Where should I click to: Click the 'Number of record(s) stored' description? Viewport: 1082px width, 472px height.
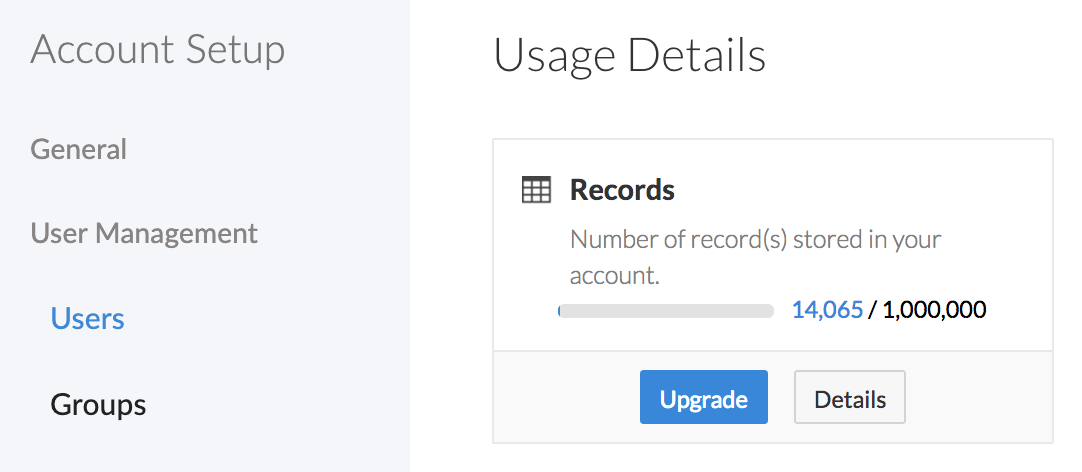[x=755, y=240]
